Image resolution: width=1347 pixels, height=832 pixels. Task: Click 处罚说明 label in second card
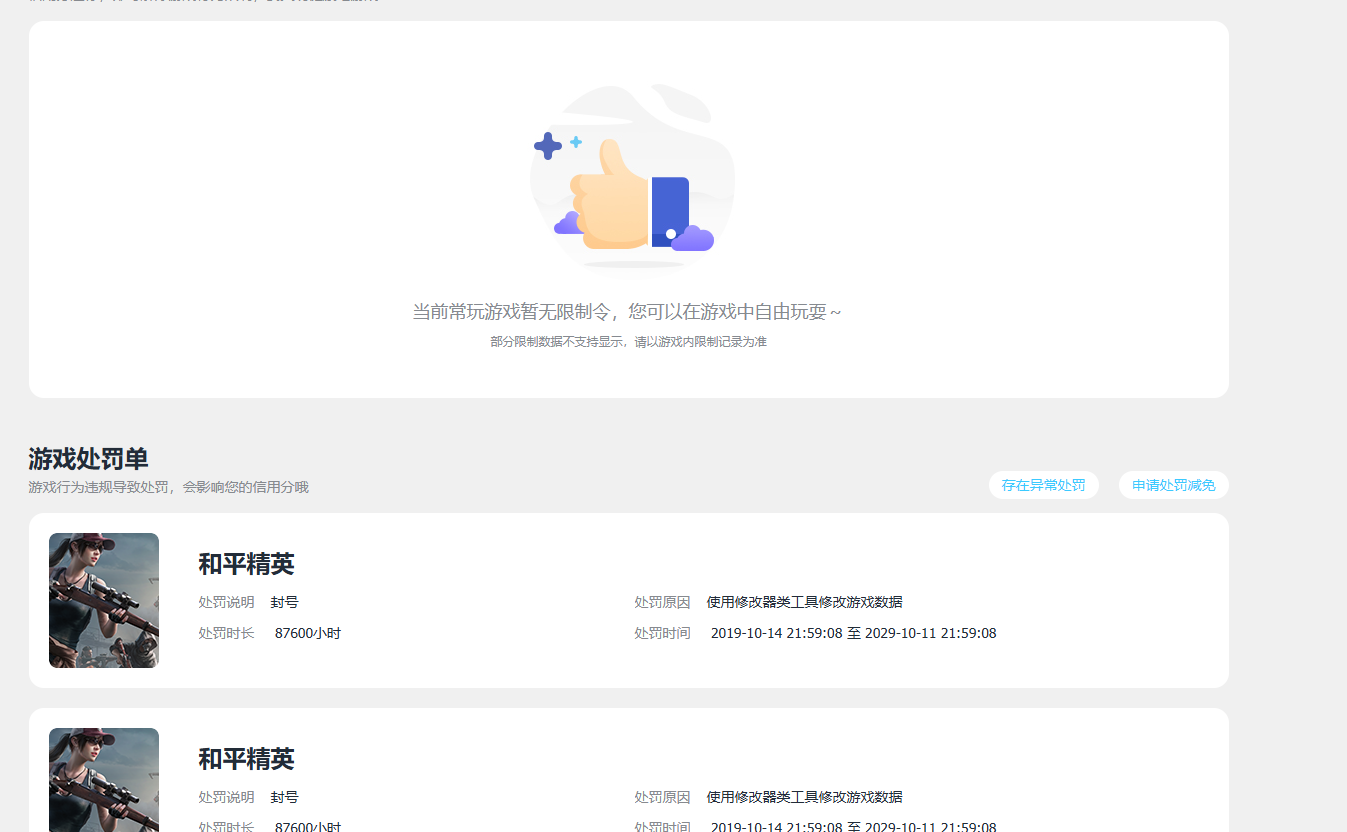click(226, 797)
